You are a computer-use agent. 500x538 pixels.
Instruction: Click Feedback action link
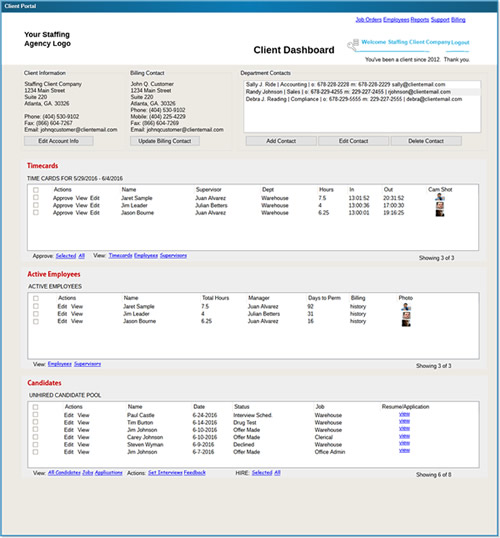coord(195,473)
